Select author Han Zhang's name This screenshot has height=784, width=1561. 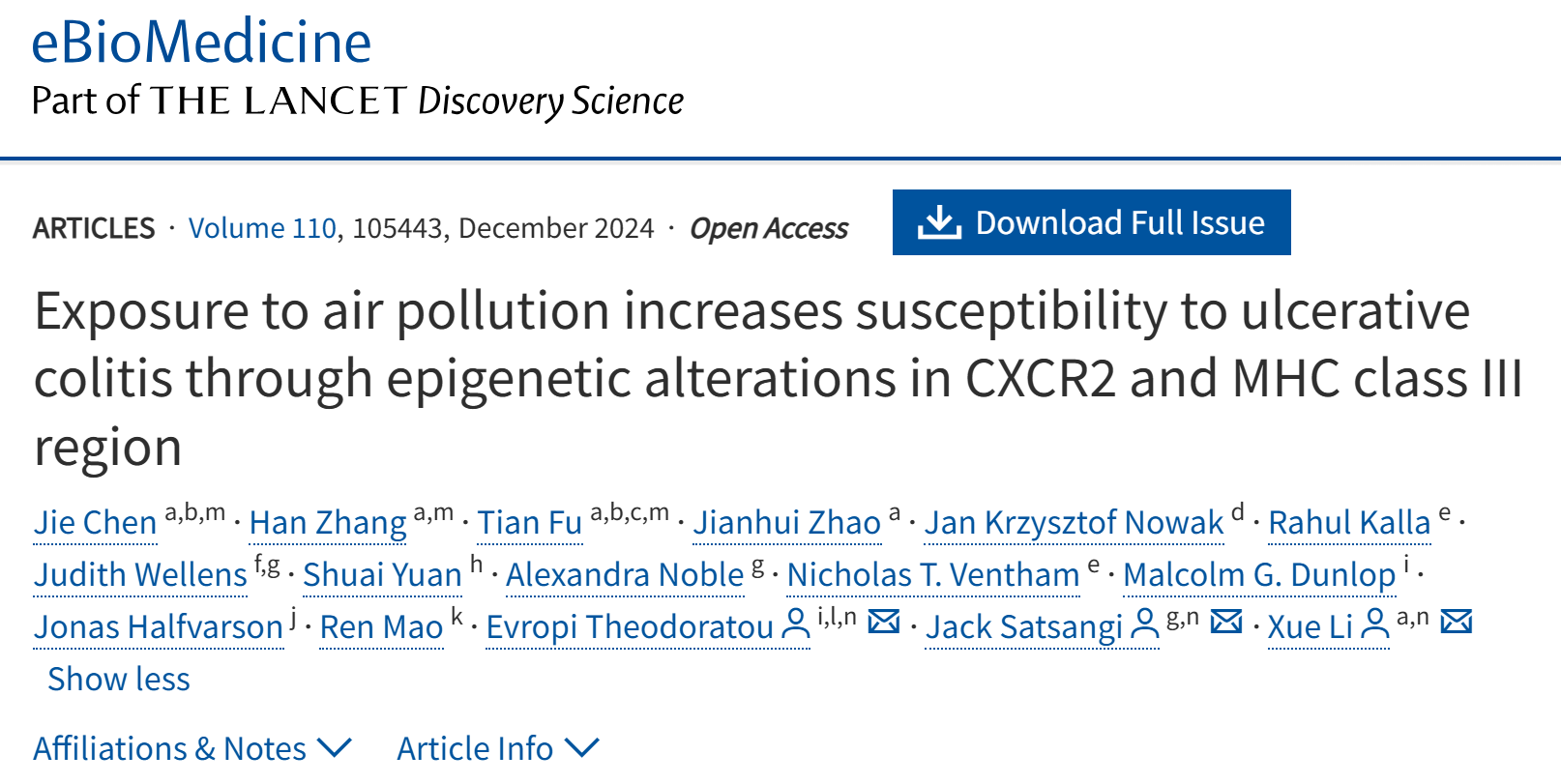(328, 522)
